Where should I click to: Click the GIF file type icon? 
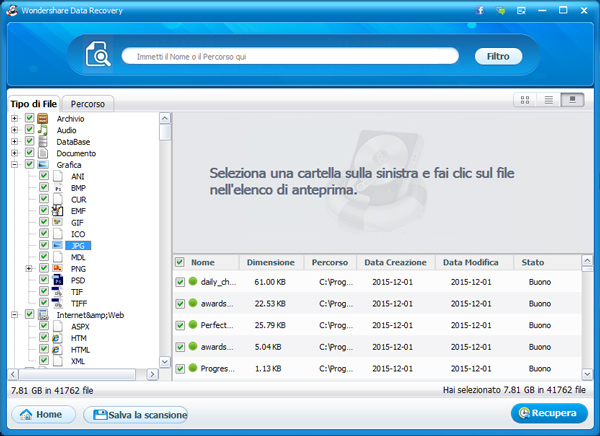pyautogui.click(x=58, y=222)
